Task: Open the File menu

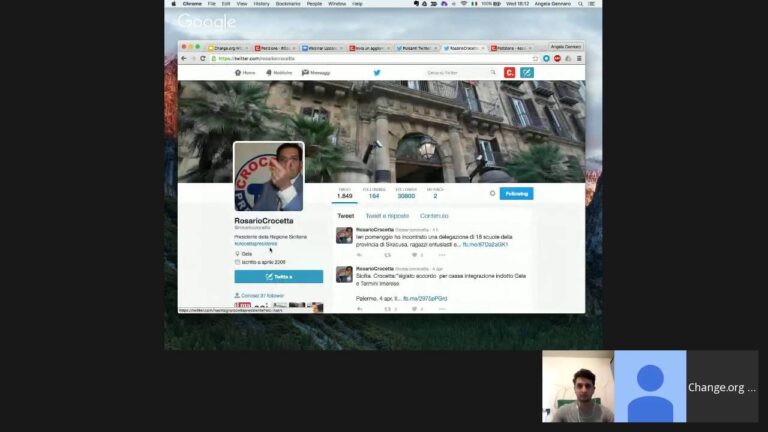Action: tap(212, 3)
